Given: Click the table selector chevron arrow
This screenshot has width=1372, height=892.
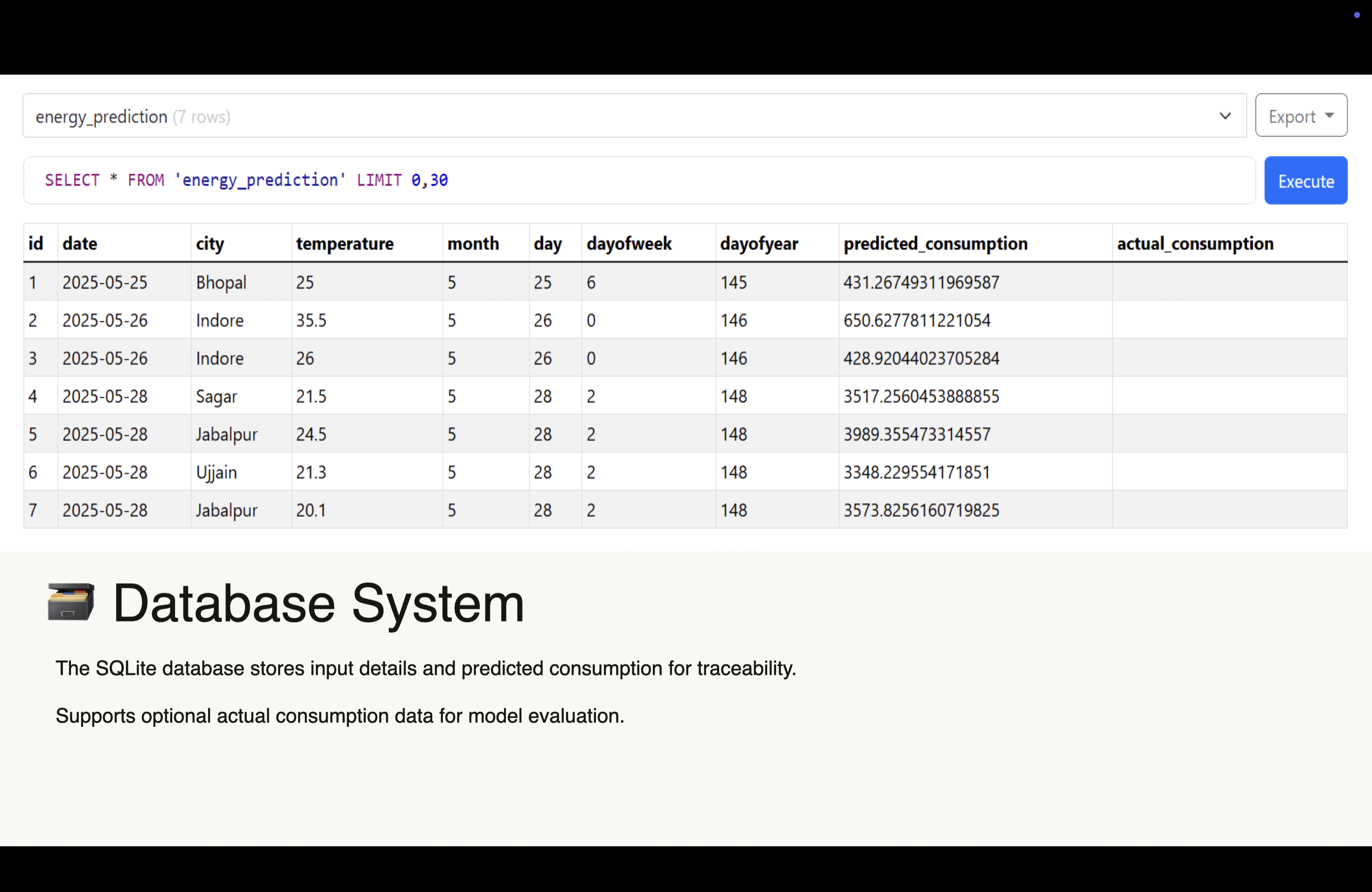Looking at the screenshot, I should [1225, 116].
